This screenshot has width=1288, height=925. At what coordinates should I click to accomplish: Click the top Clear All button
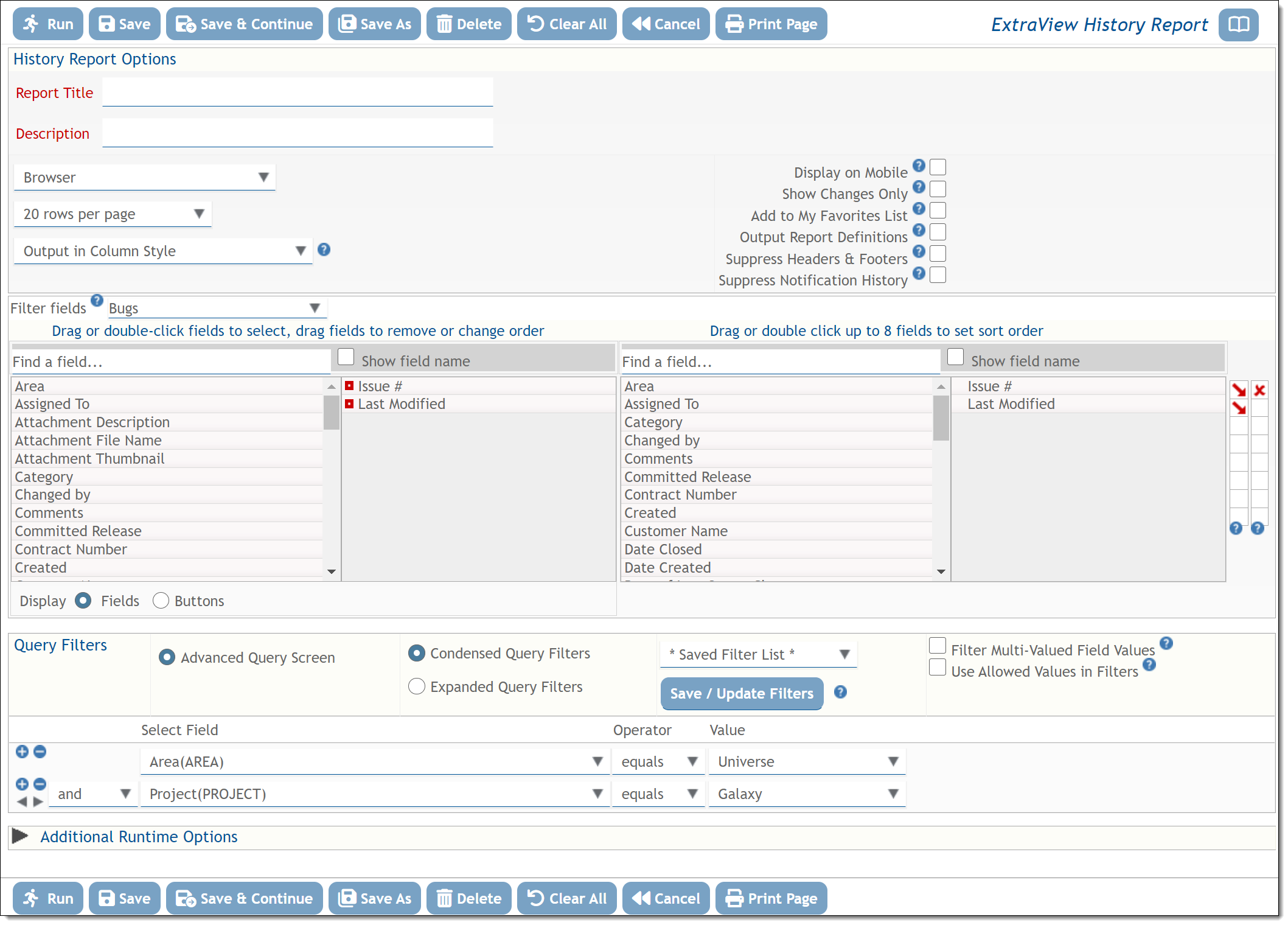566,24
